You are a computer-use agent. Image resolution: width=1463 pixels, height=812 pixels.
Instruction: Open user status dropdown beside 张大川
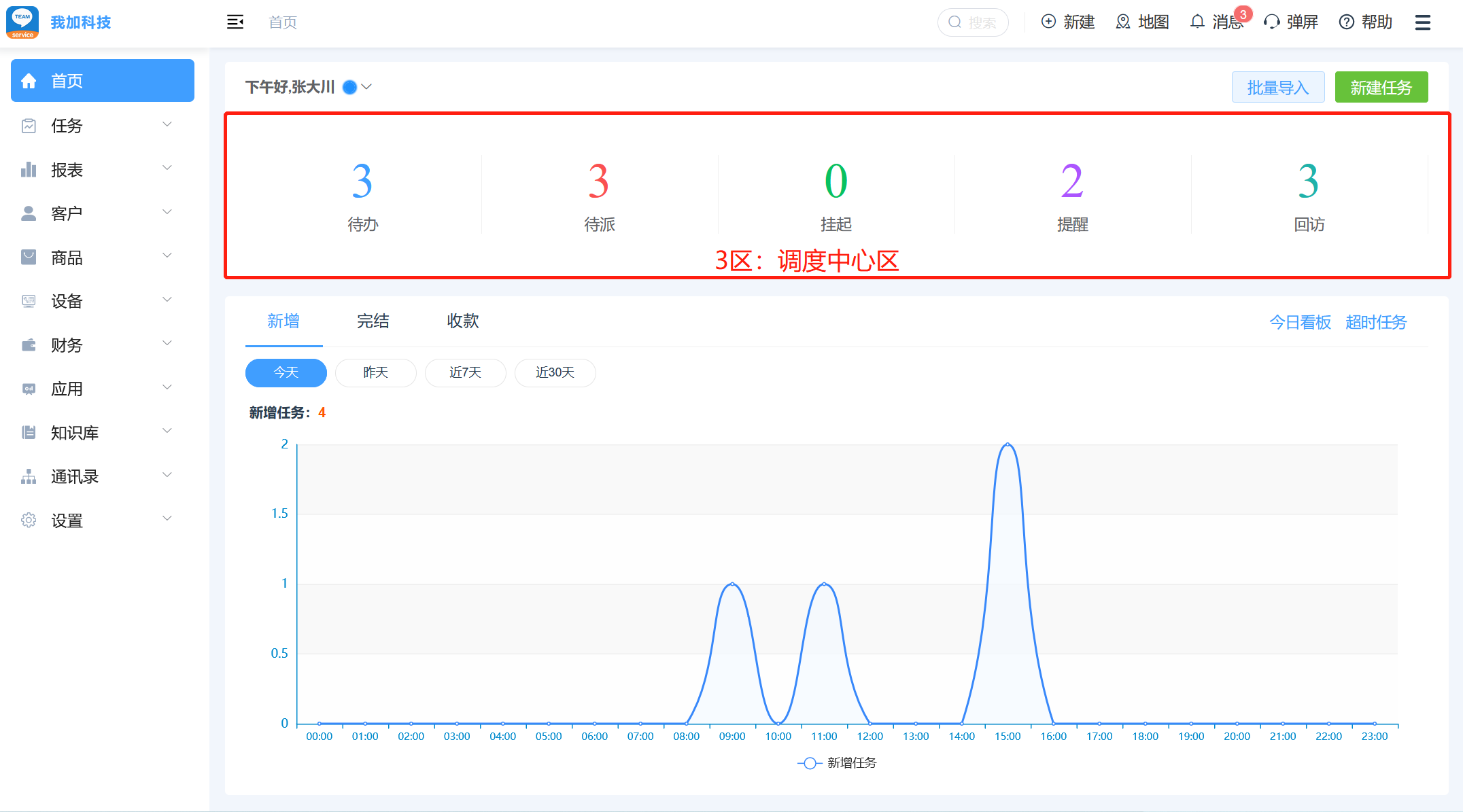coord(366,87)
